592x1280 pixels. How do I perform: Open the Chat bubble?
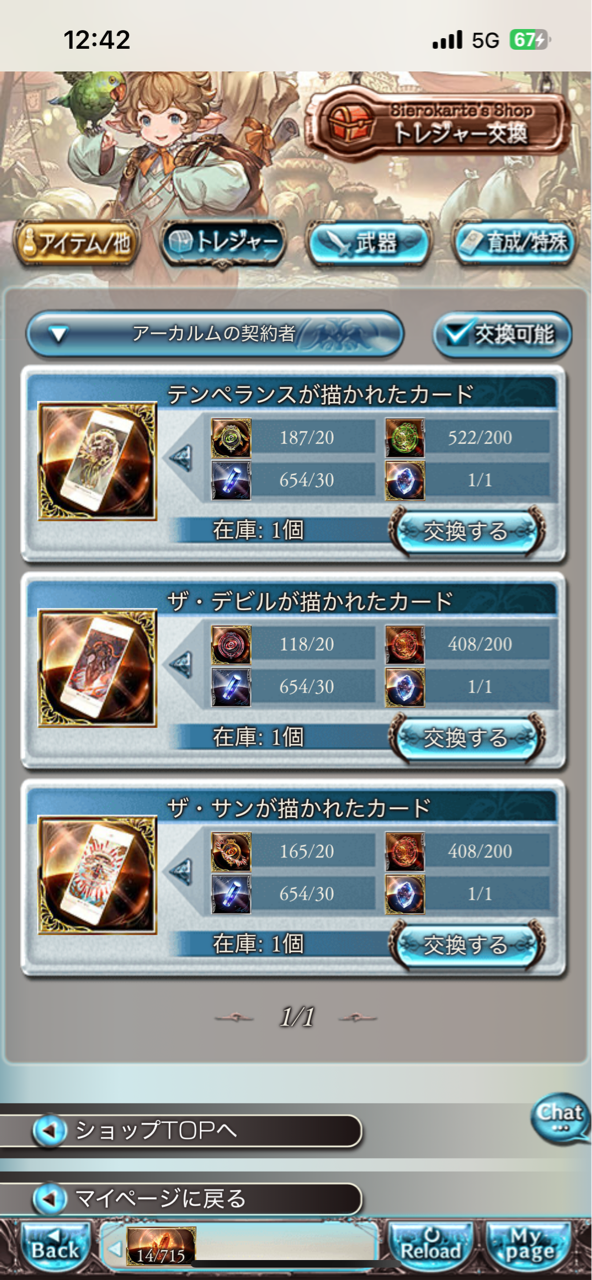pyautogui.click(x=559, y=1118)
